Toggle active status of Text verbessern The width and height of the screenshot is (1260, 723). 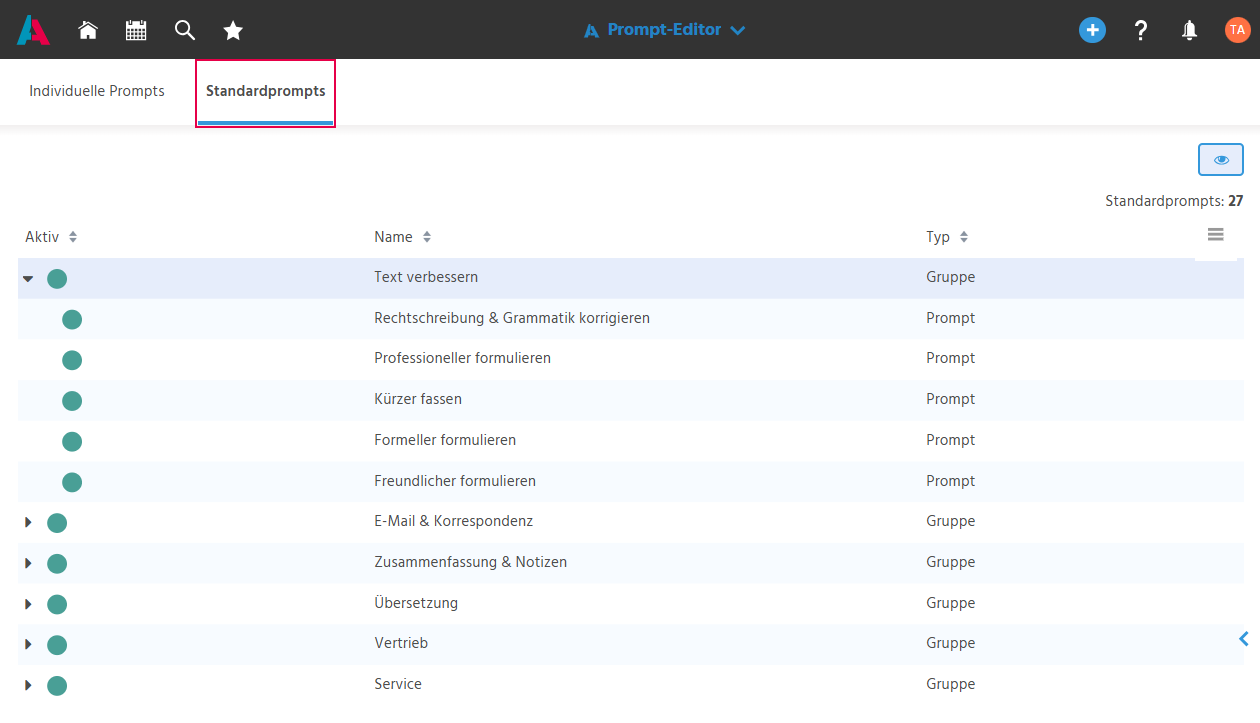[57, 279]
